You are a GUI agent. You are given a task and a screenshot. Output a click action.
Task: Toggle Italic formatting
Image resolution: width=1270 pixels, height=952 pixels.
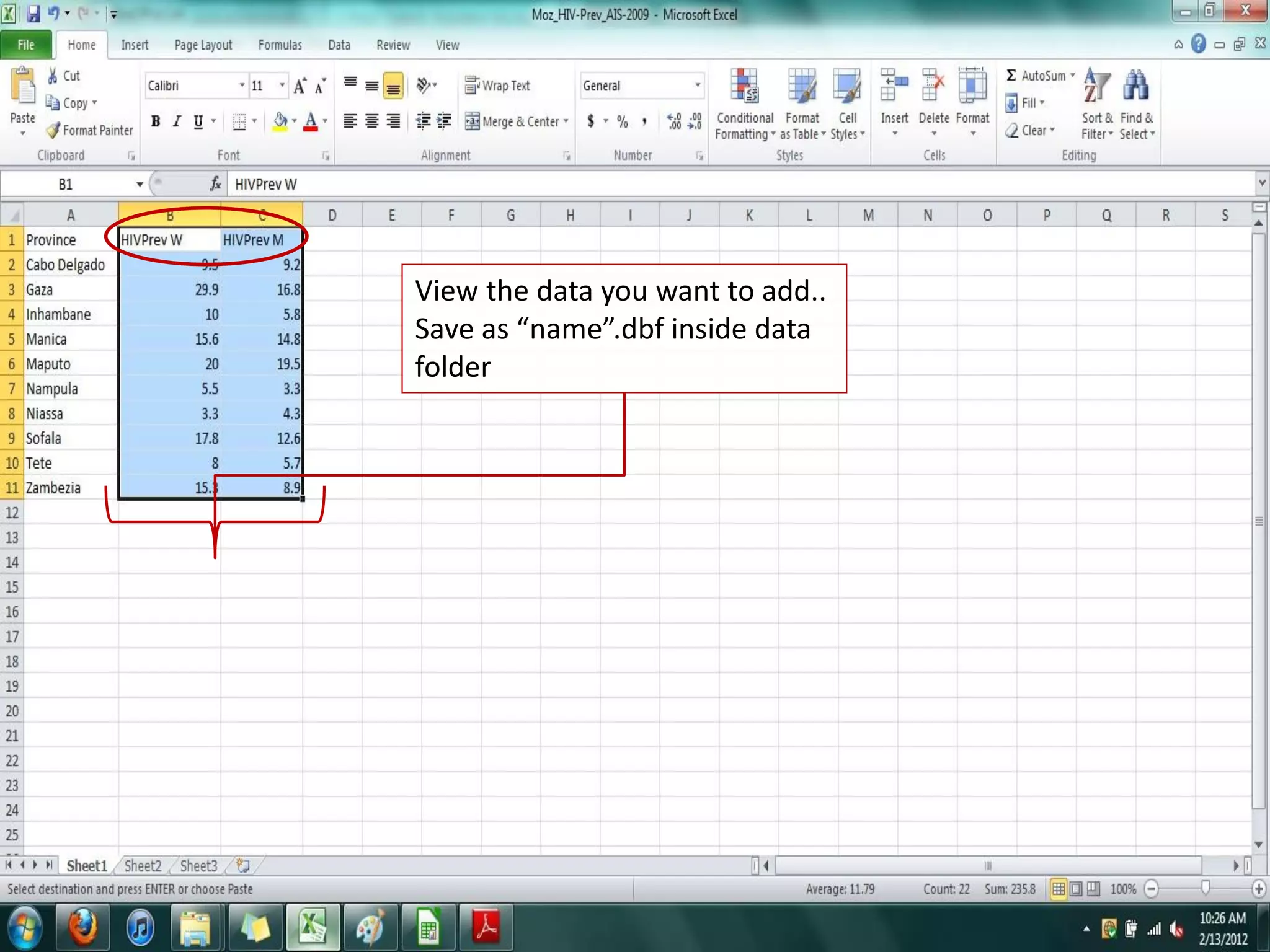click(177, 121)
